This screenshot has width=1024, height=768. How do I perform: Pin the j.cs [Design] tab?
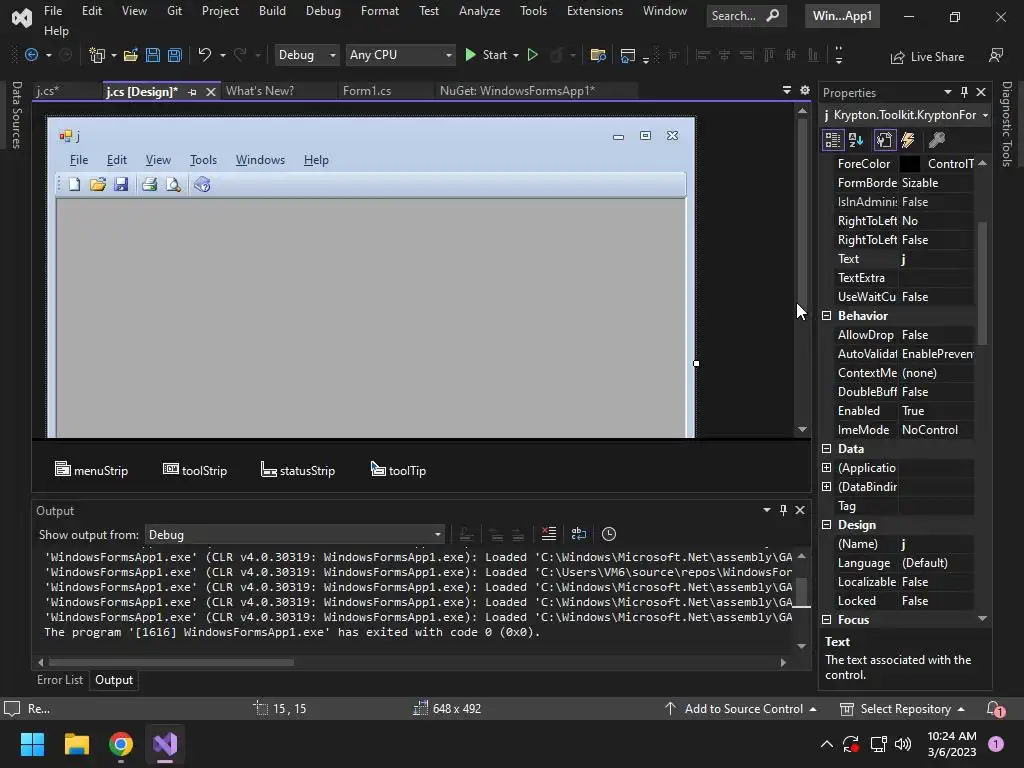pyautogui.click(x=192, y=92)
